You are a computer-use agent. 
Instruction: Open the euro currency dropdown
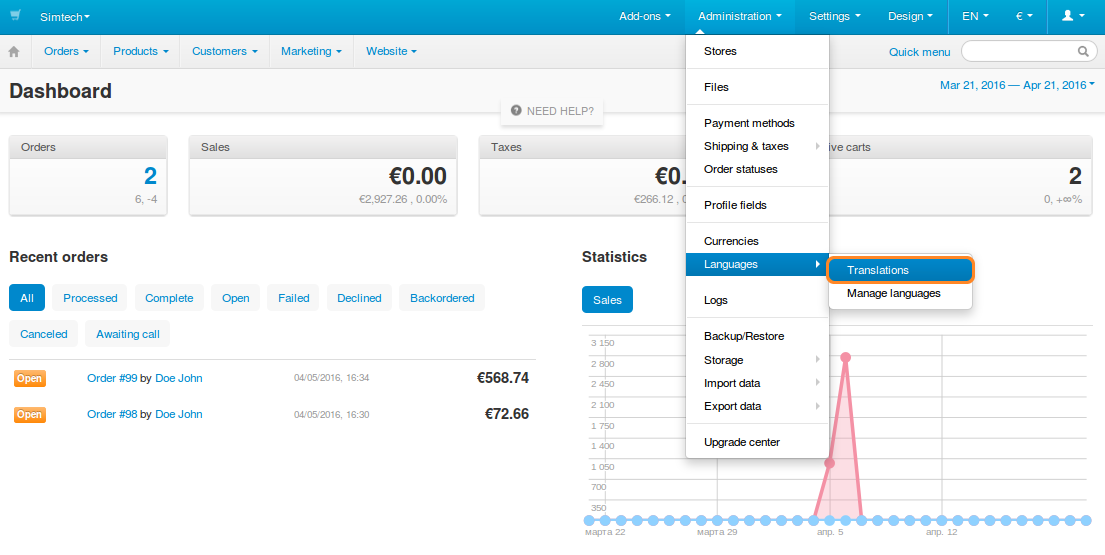(1024, 16)
